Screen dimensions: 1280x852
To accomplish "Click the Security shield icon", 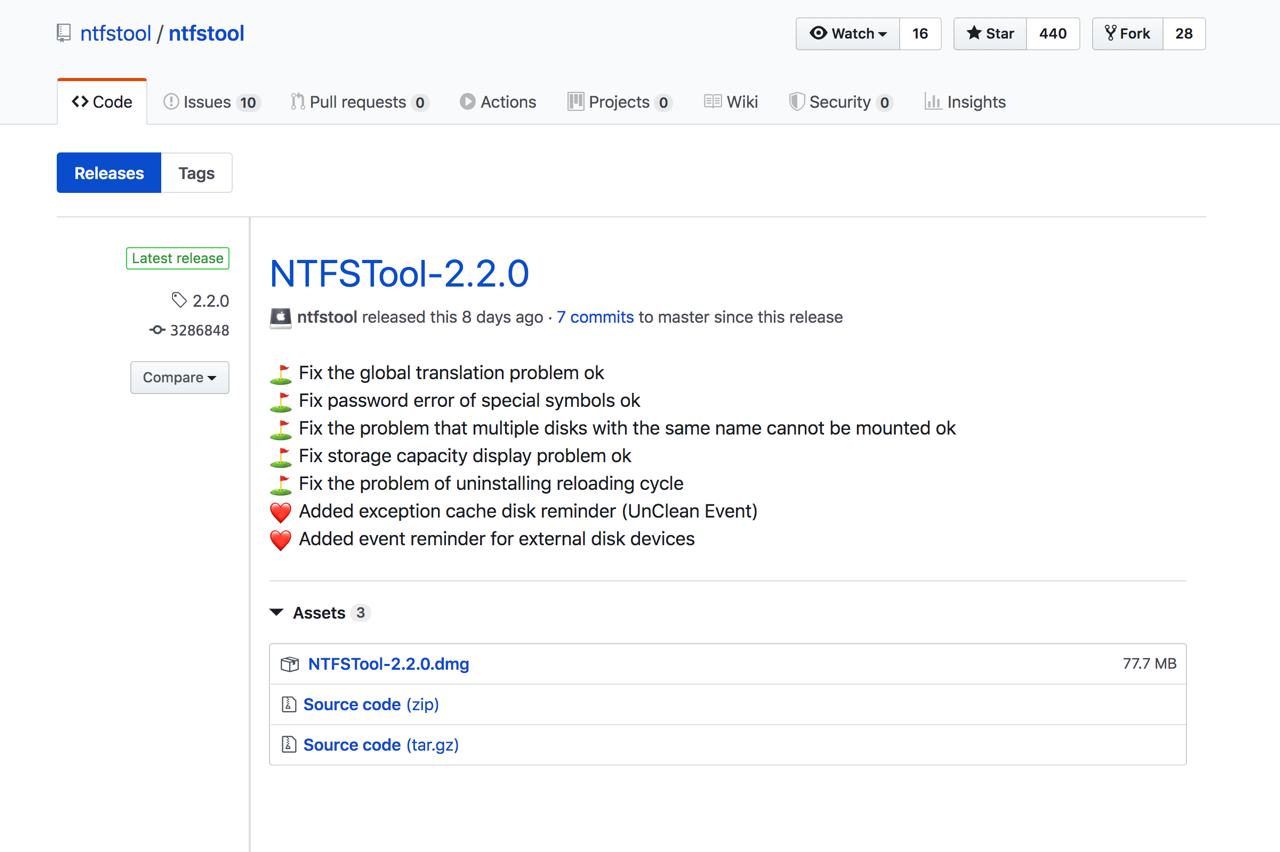I will pyautogui.click(x=797, y=101).
